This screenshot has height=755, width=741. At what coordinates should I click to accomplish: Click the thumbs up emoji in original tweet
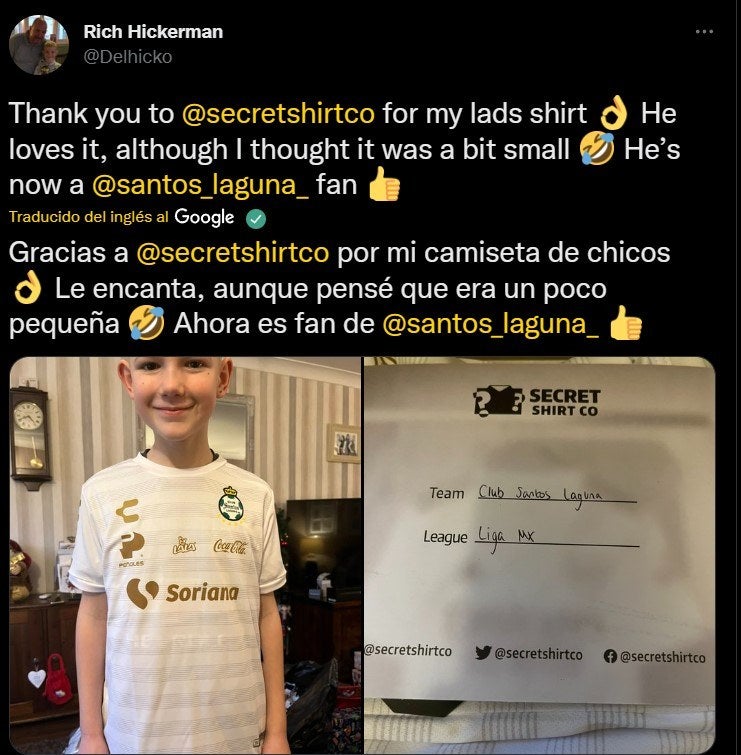pyautogui.click(x=384, y=184)
